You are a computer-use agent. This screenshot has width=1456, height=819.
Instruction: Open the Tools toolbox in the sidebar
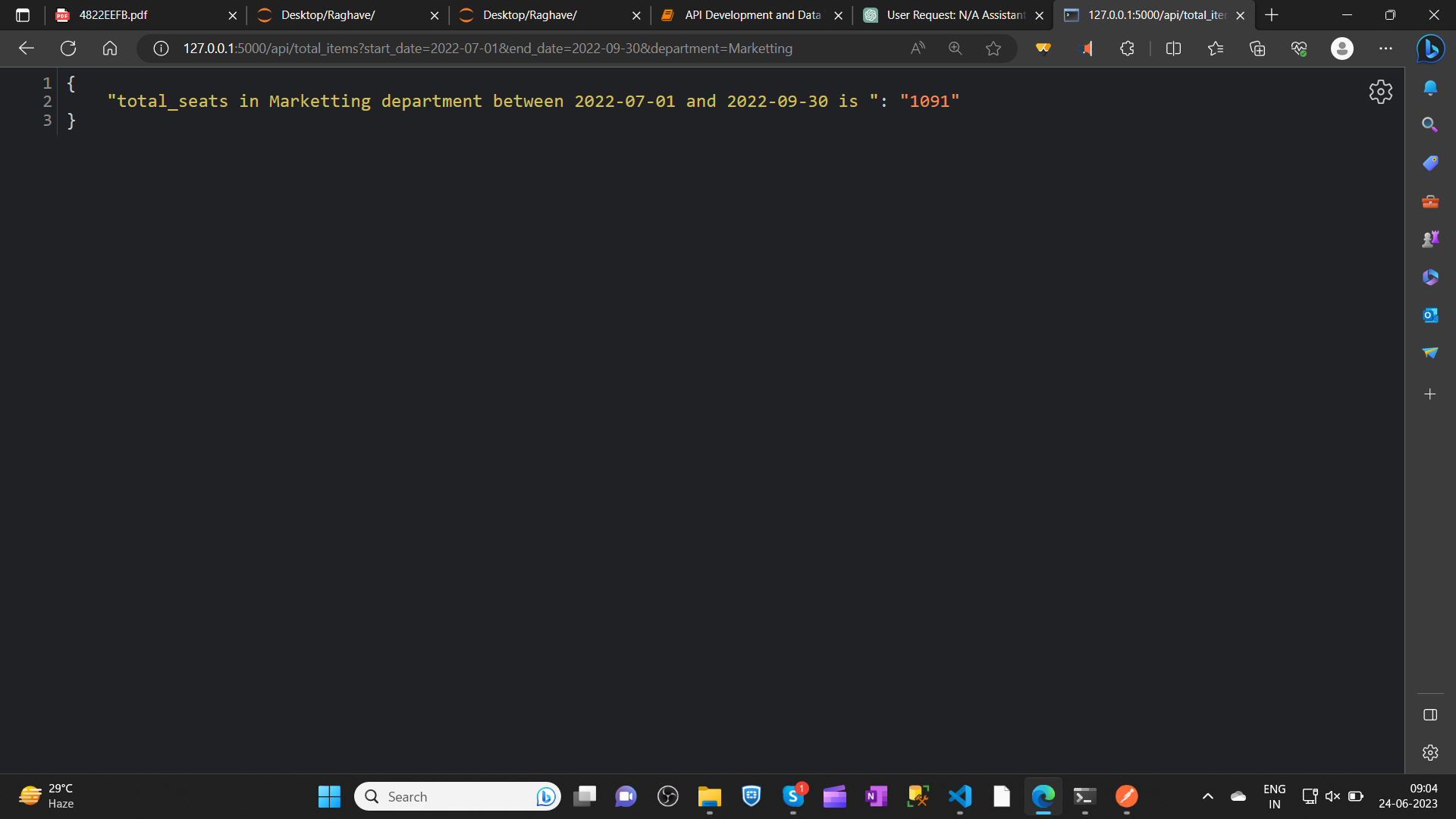[x=1430, y=201]
